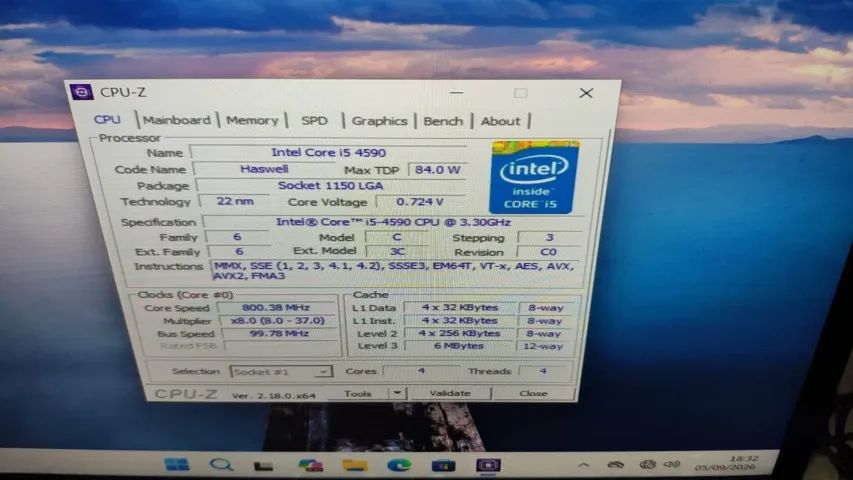
Task: Click the Ext. Model value 3C
Action: coord(397,251)
